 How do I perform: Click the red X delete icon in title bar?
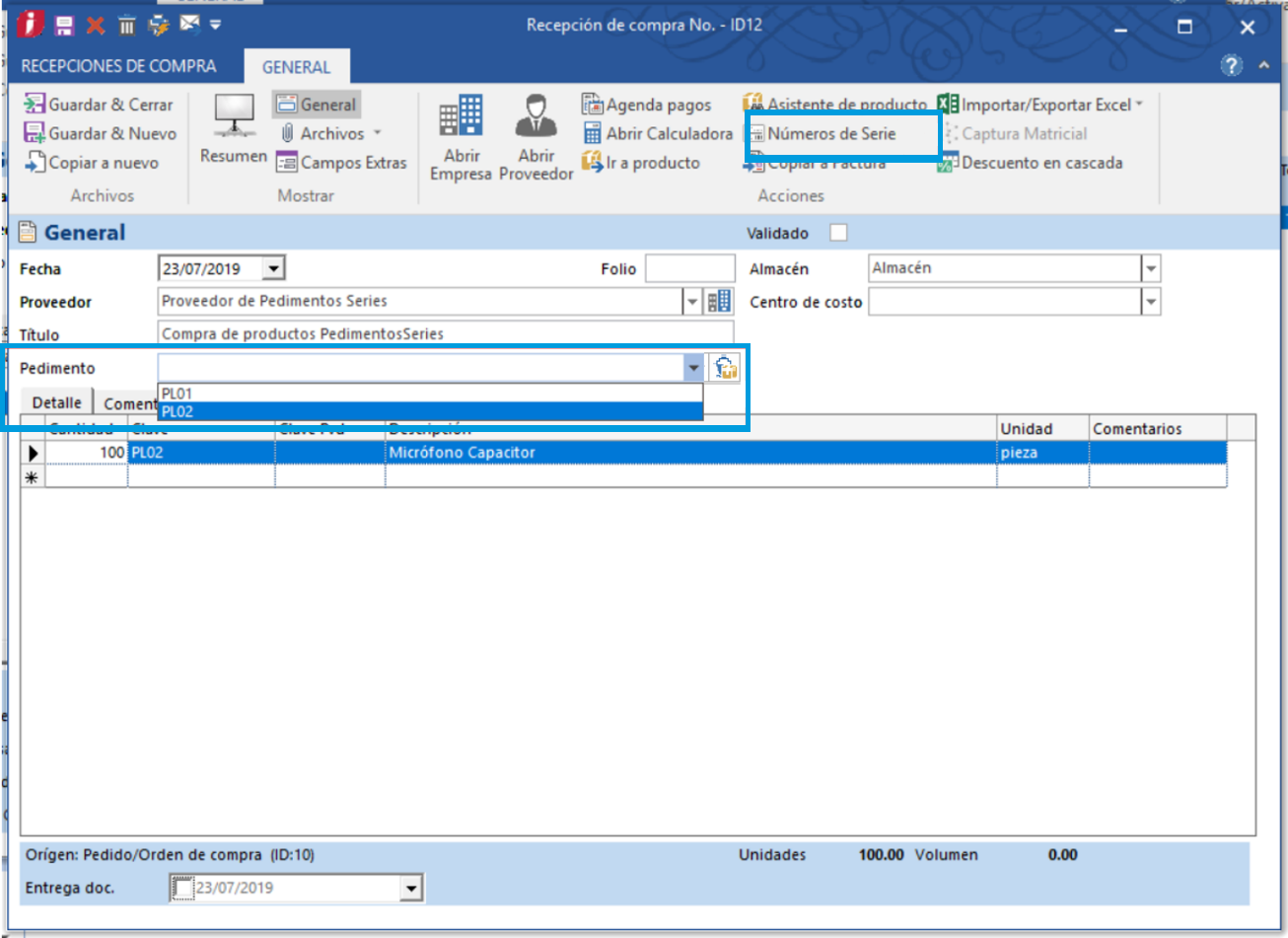(x=95, y=26)
